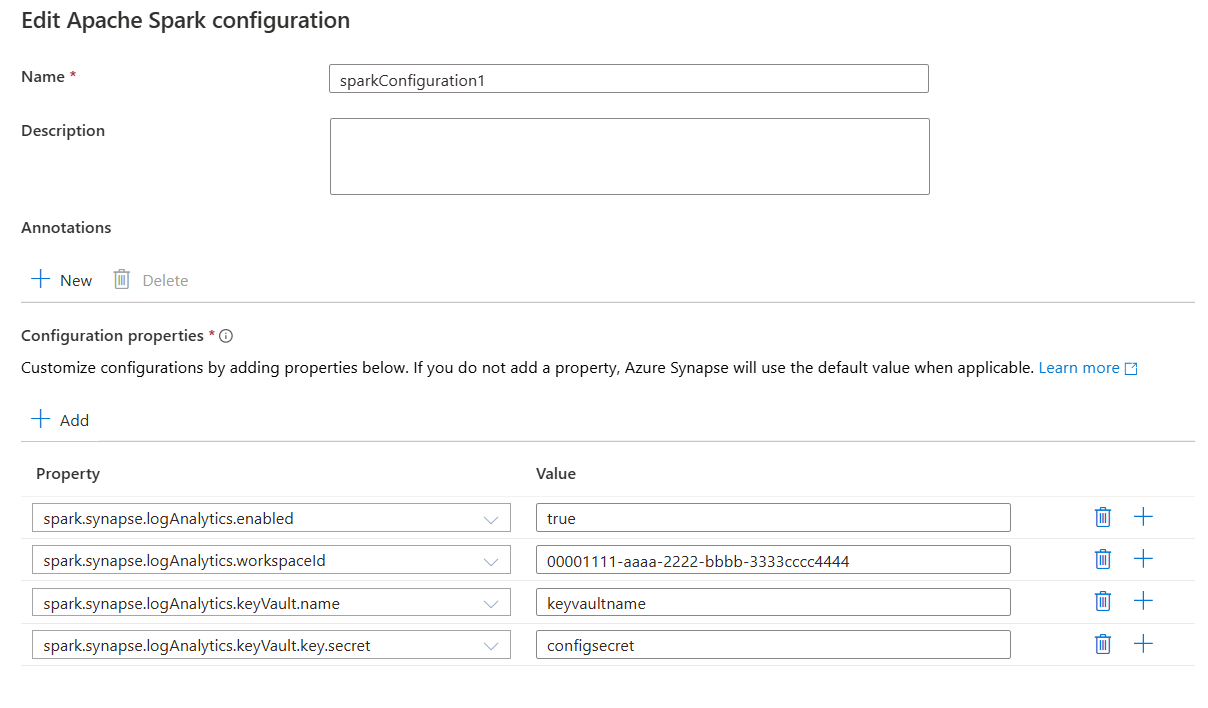Edit the configsecret value field
The image size is (1208, 708).
(x=772, y=646)
